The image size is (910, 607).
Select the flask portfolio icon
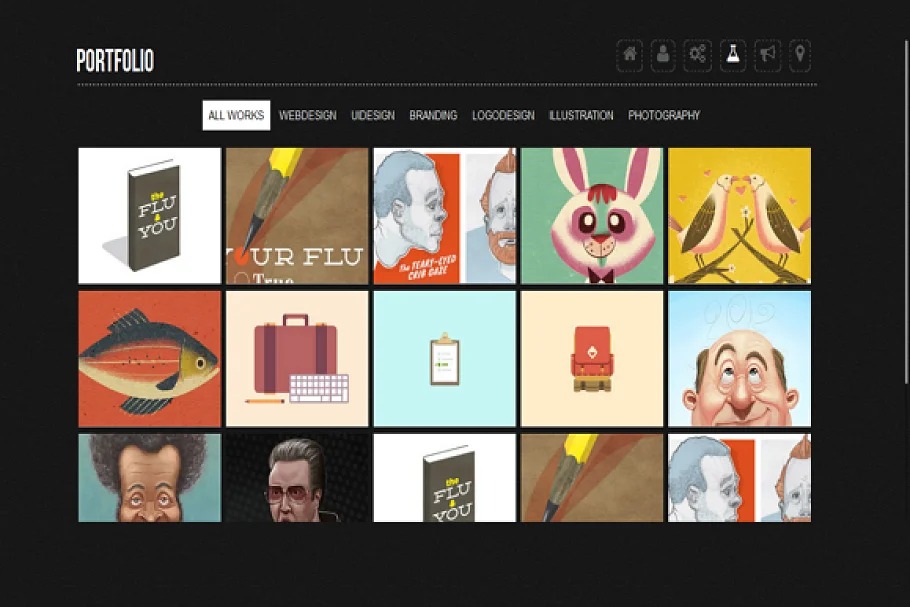(x=732, y=55)
